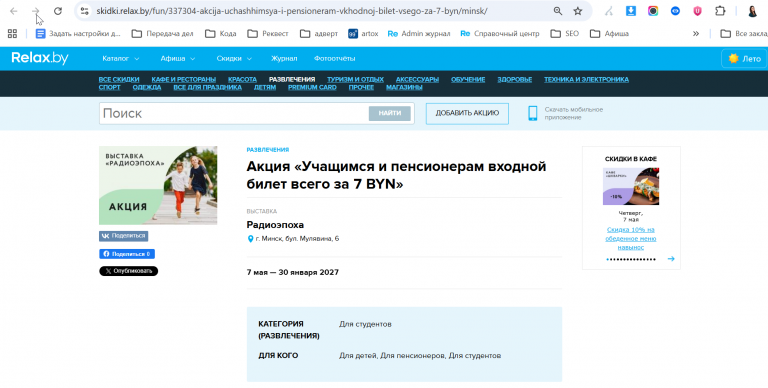
Task: Open the 'Афиша' bookmark folder
Action: [x=609, y=33]
